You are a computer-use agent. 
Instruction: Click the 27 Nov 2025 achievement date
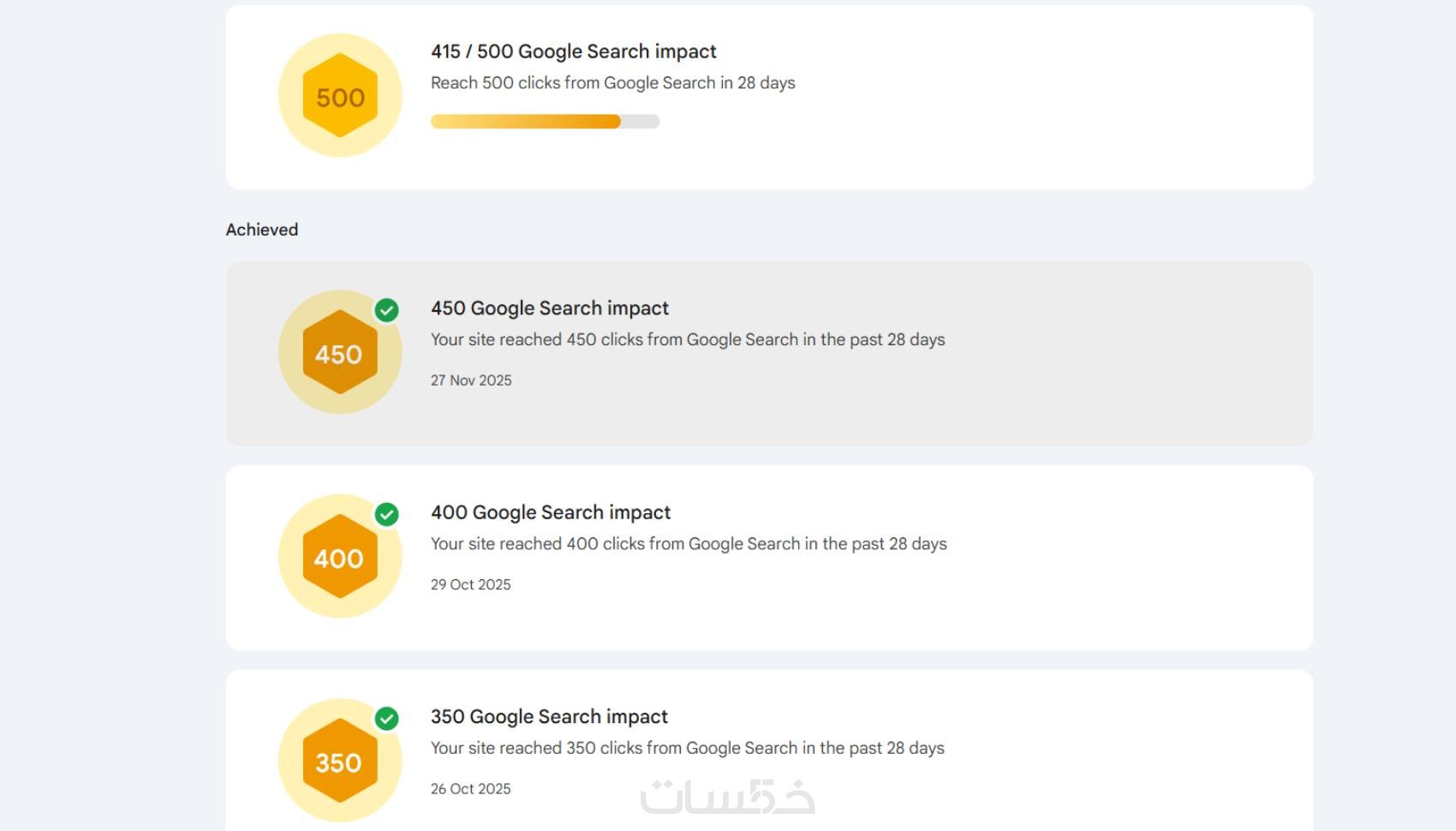click(x=471, y=380)
